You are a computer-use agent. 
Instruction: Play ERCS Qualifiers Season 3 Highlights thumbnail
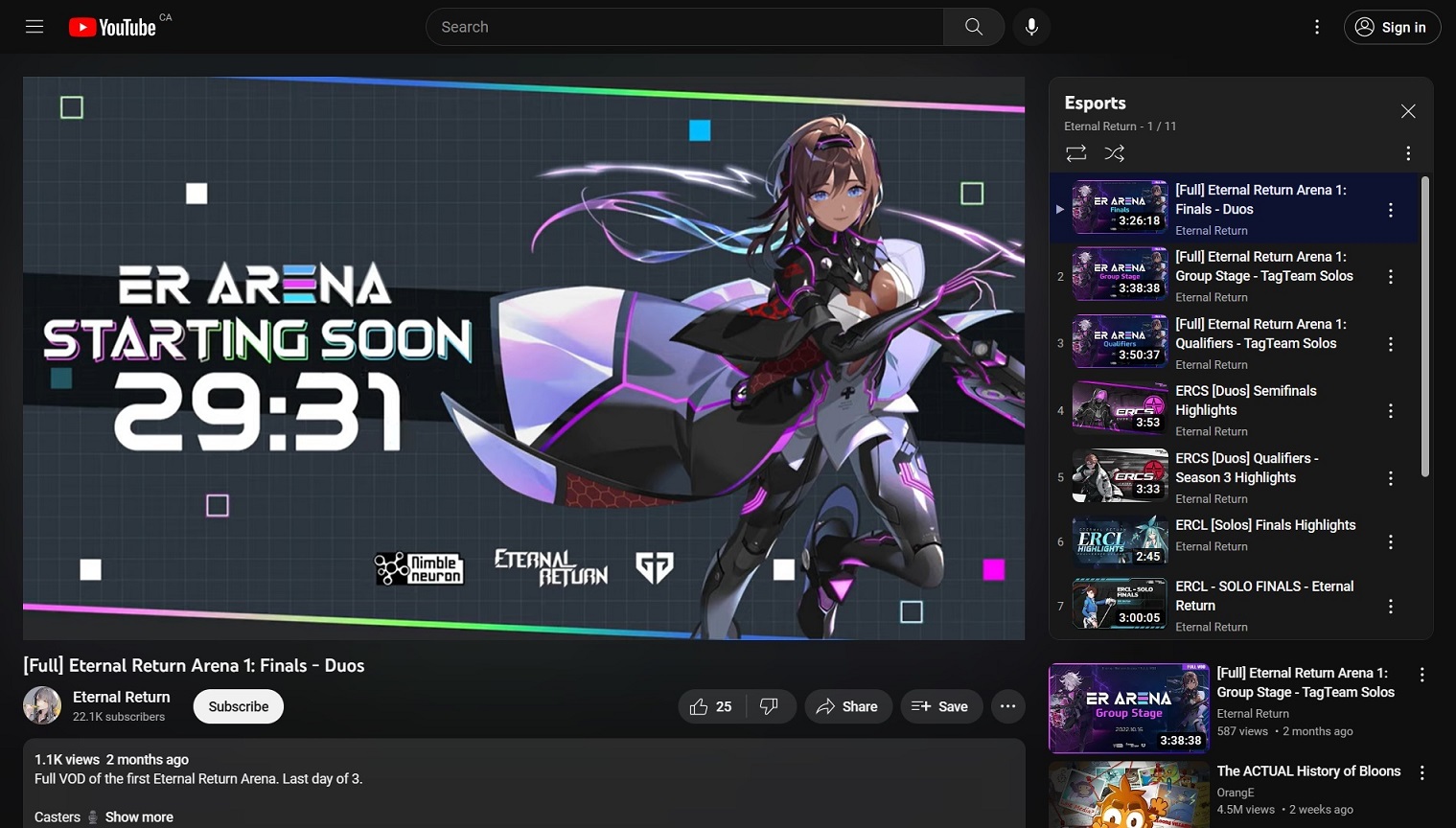(1120, 475)
